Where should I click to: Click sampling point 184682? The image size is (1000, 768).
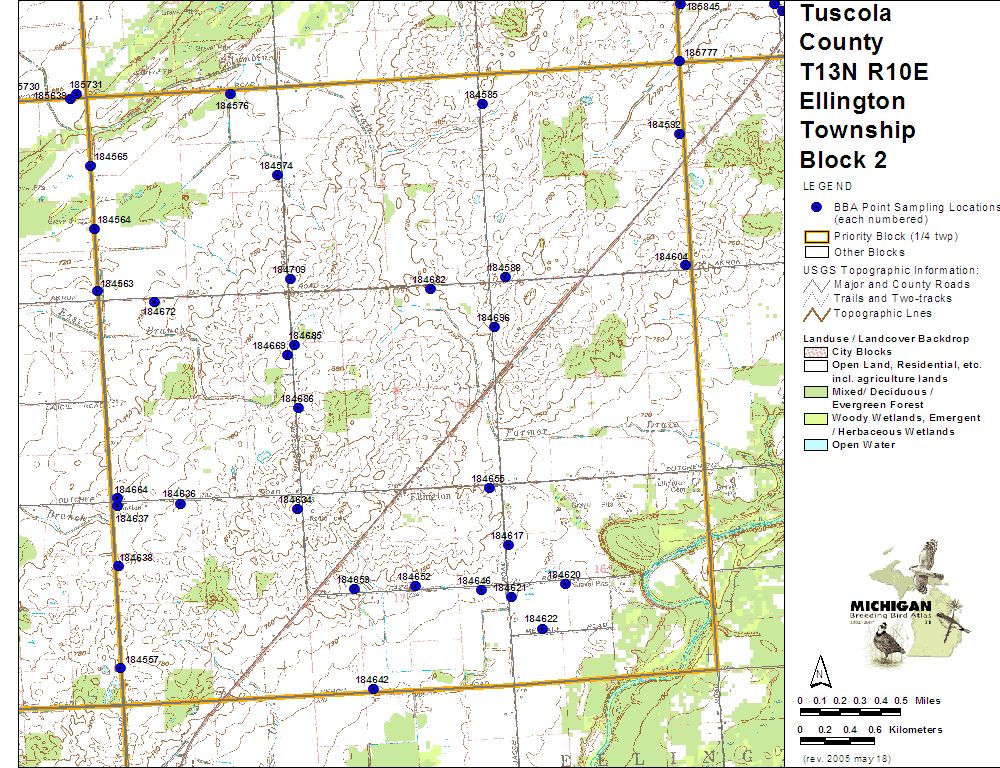[x=430, y=289]
